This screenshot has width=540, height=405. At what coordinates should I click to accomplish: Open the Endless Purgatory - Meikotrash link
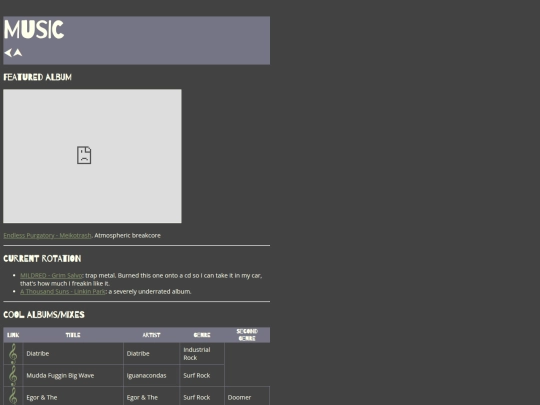(x=48, y=236)
